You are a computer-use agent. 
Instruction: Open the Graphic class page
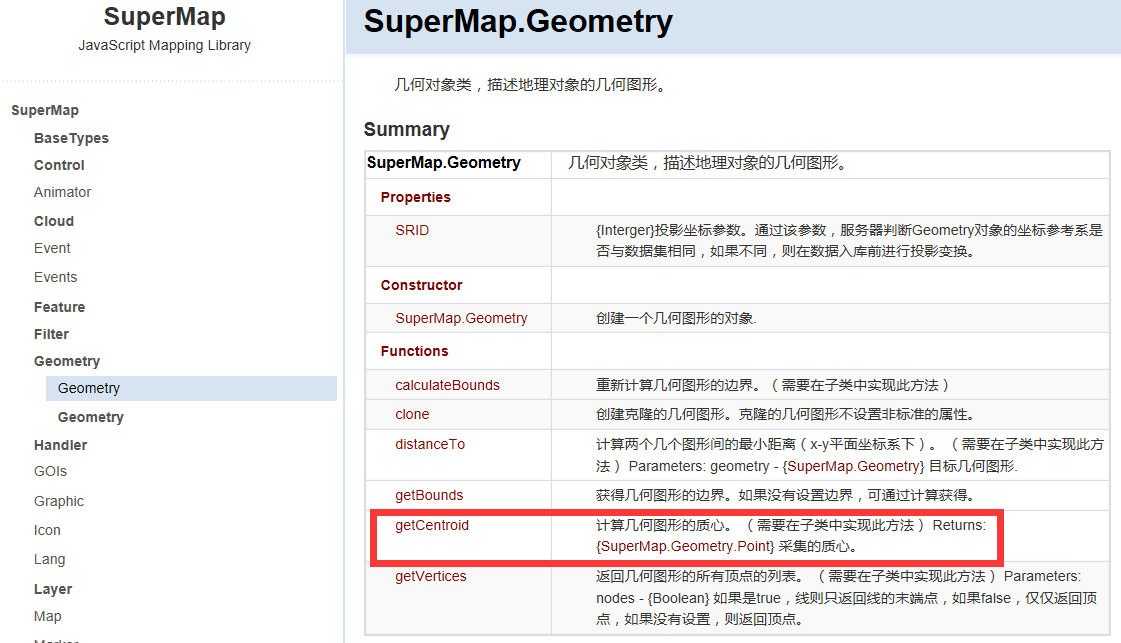tap(59, 501)
